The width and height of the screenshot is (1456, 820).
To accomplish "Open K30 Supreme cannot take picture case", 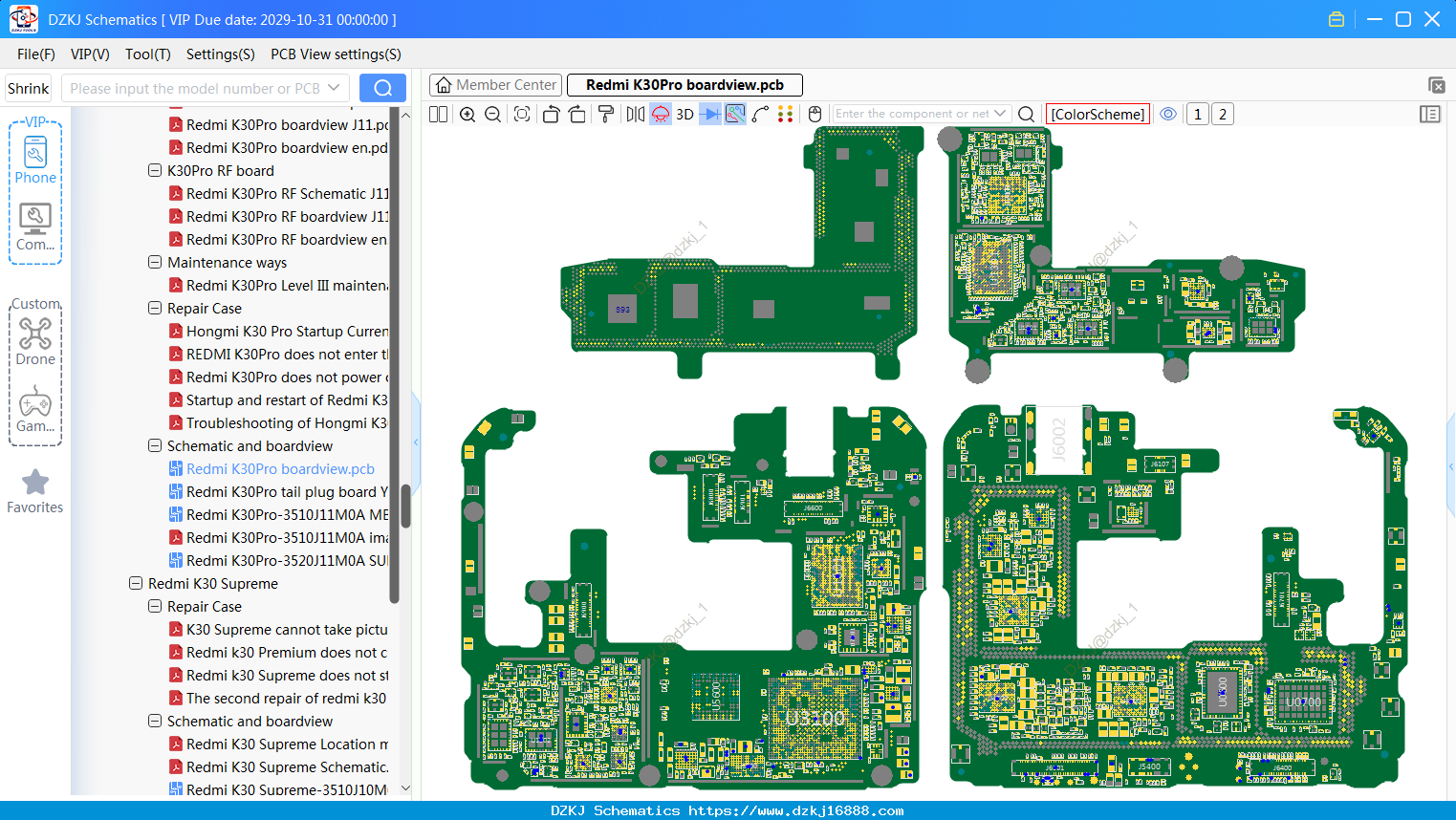I will tap(279, 630).
